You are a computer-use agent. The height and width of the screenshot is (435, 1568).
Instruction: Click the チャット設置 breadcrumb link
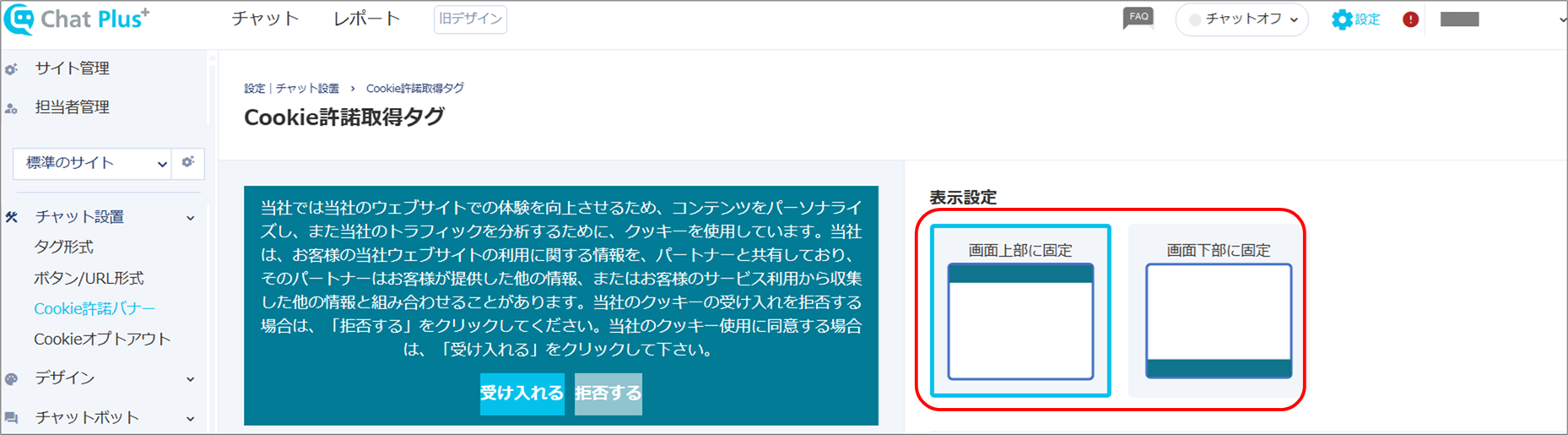pyautogui.click(x=307, y=88)
